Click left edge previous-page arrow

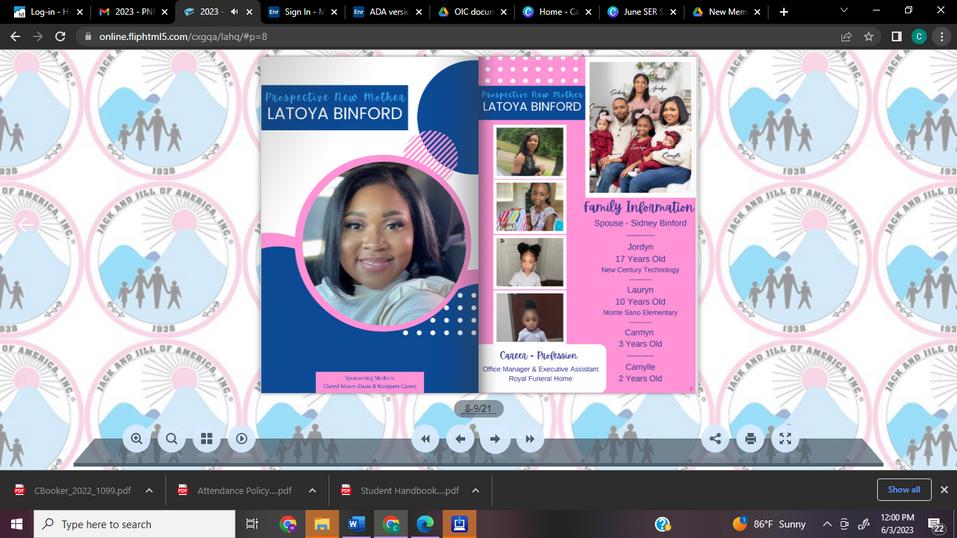(26, 224)
